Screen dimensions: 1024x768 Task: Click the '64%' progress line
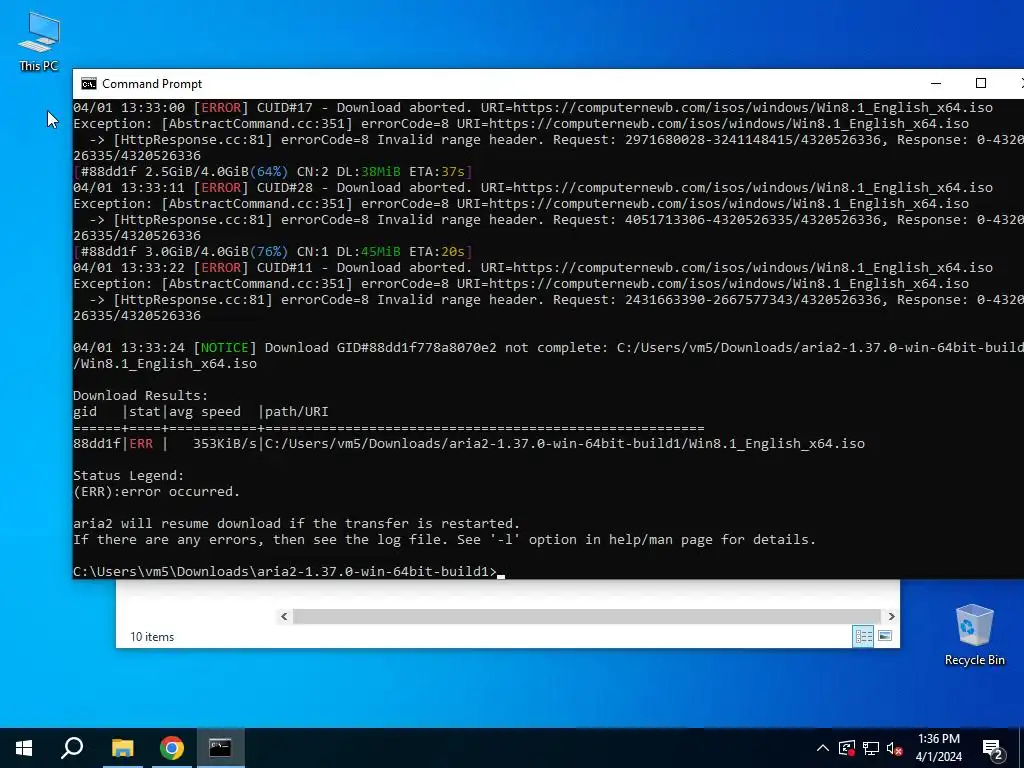(x=273, y=172)
